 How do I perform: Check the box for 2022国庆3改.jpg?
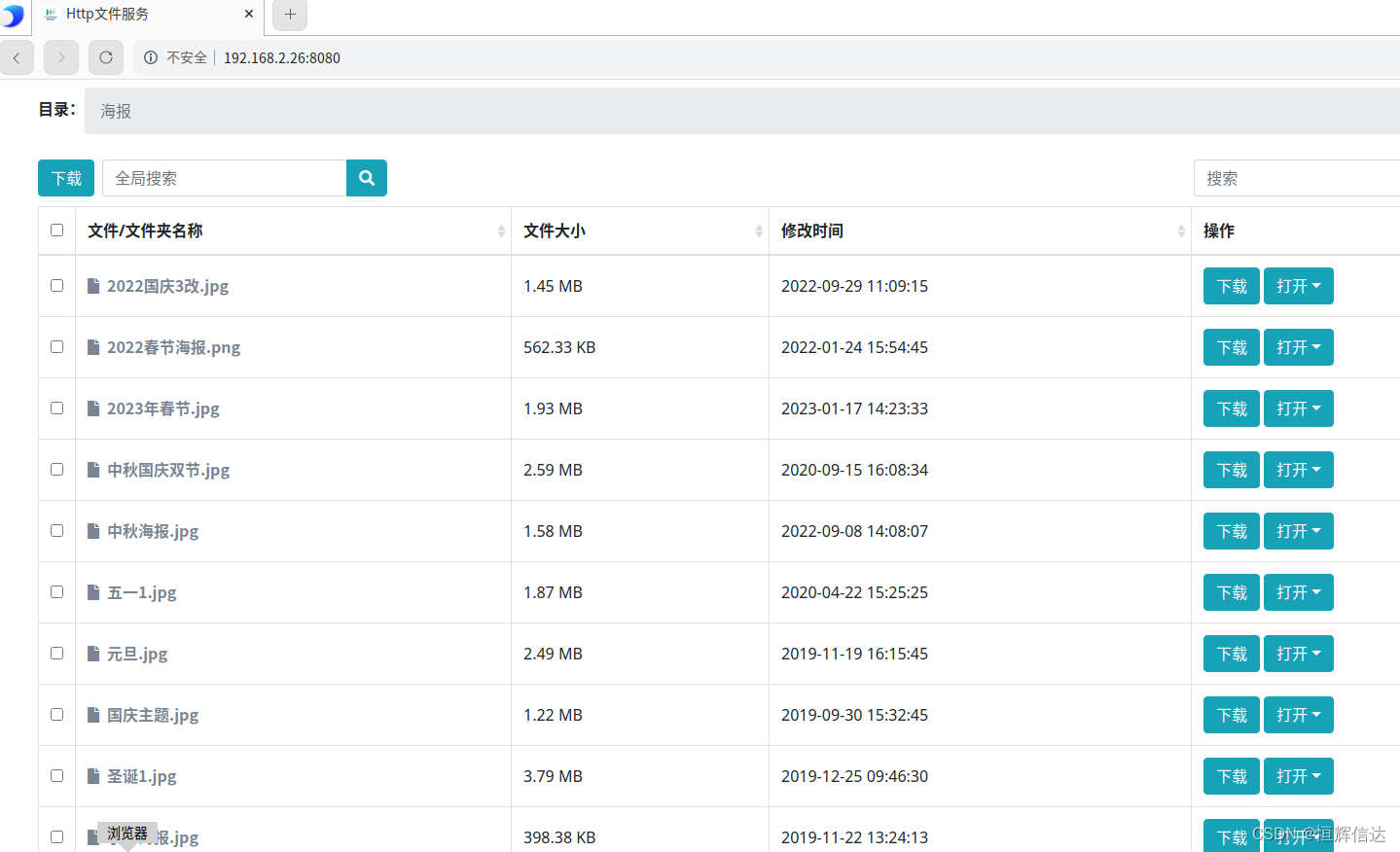click(x=56, y=286)
